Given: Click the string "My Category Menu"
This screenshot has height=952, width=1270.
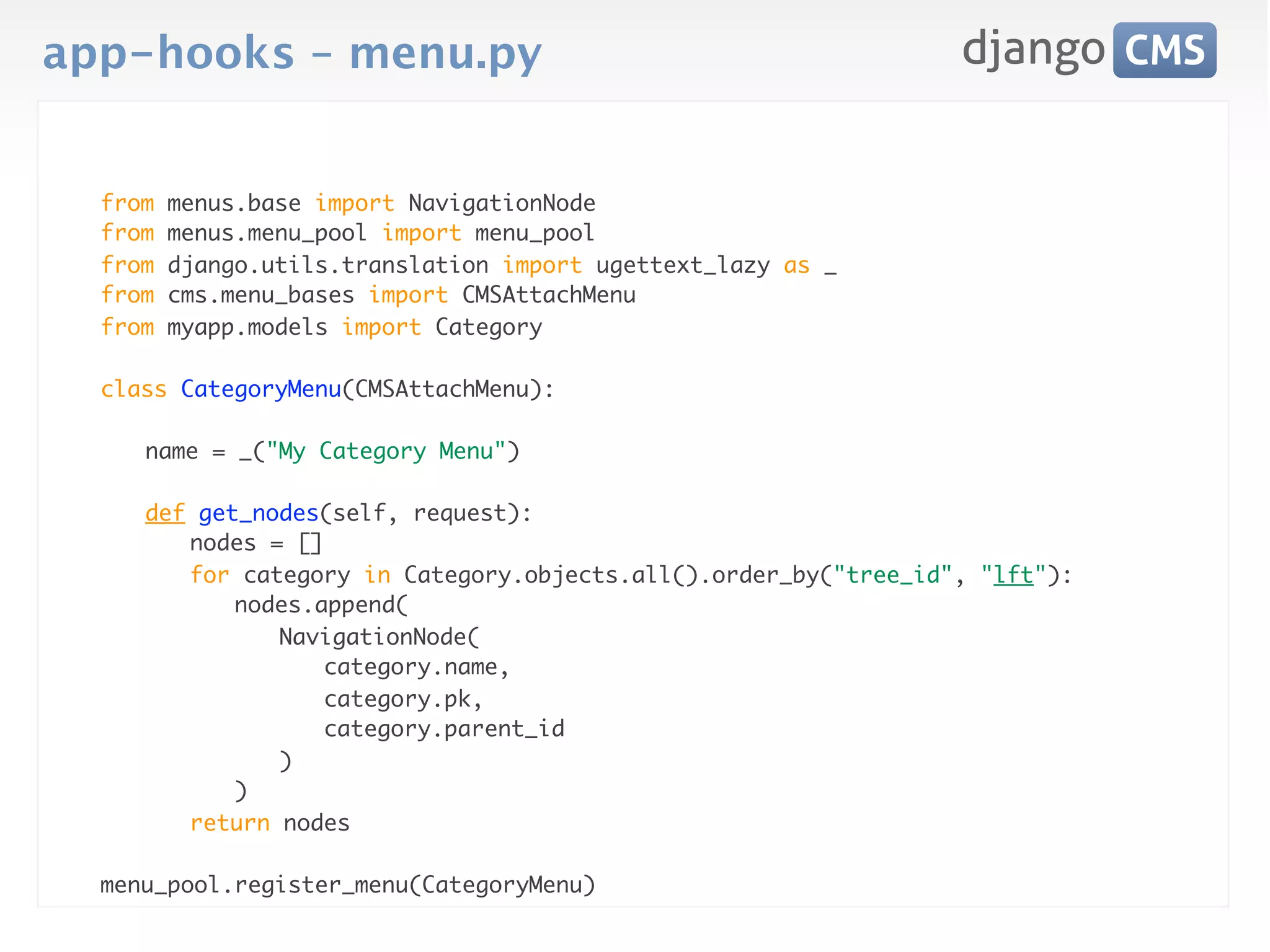Looking at the screenshot, I should pyautogui.click(x=385, y=451).
